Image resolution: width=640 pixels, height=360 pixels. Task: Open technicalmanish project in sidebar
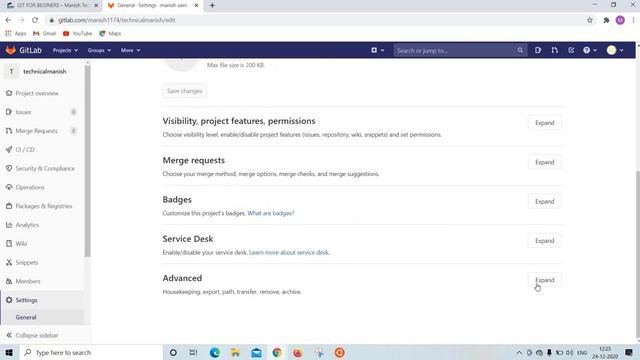click(44, 71)
